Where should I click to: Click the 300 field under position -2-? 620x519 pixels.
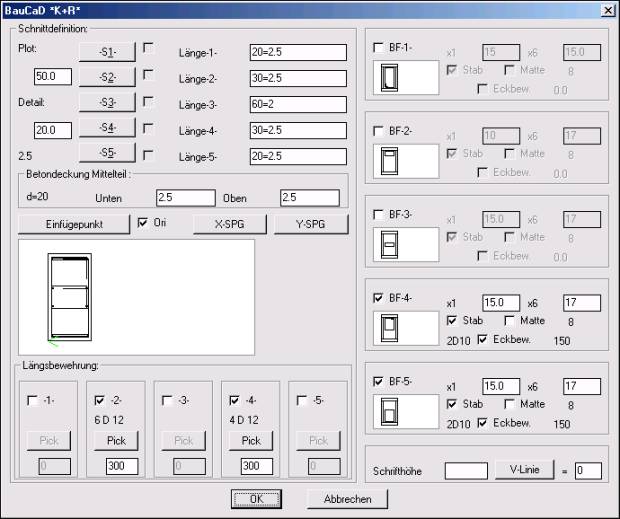click(x=122, y=466)
